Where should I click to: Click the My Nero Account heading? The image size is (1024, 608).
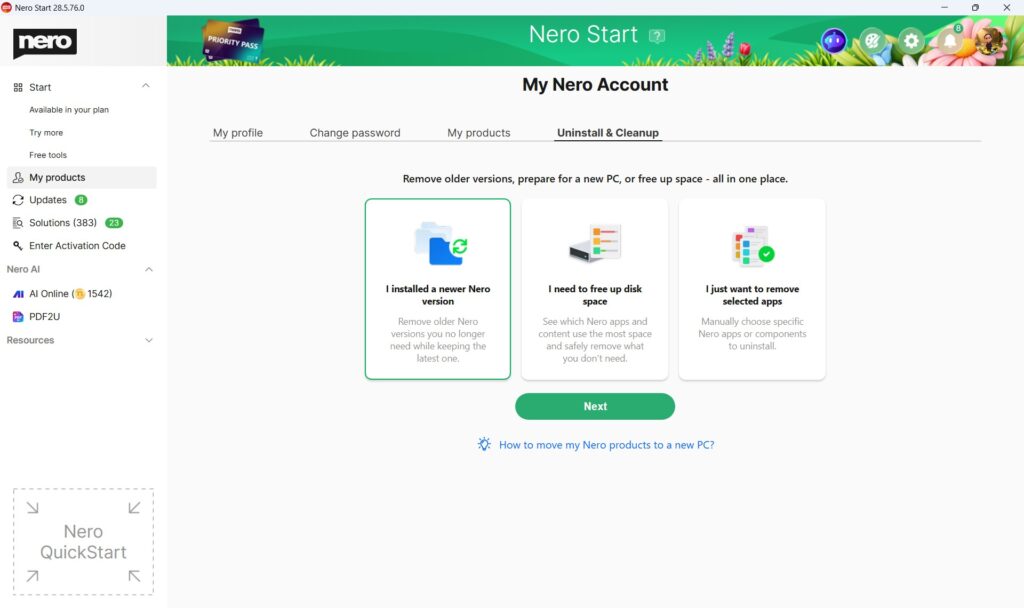(595, 85)
